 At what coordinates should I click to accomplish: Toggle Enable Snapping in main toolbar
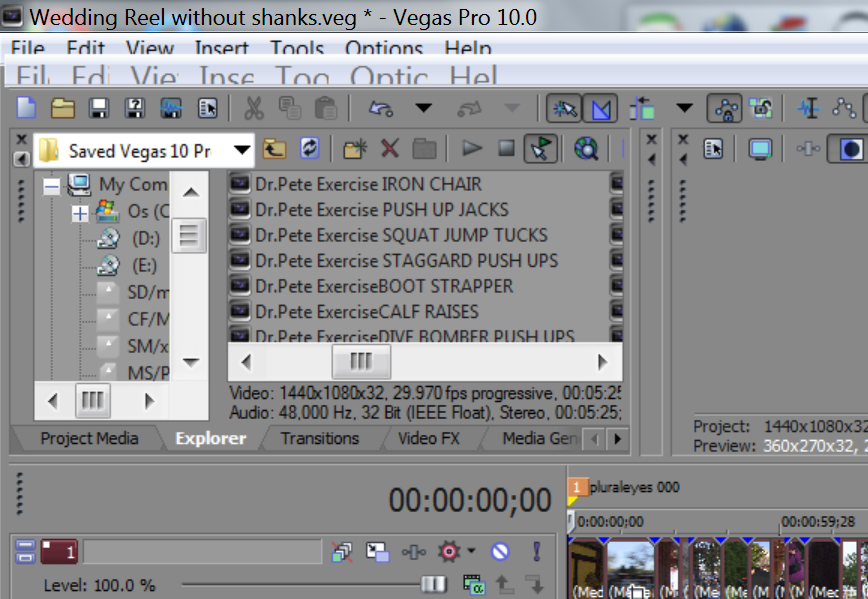566,108
